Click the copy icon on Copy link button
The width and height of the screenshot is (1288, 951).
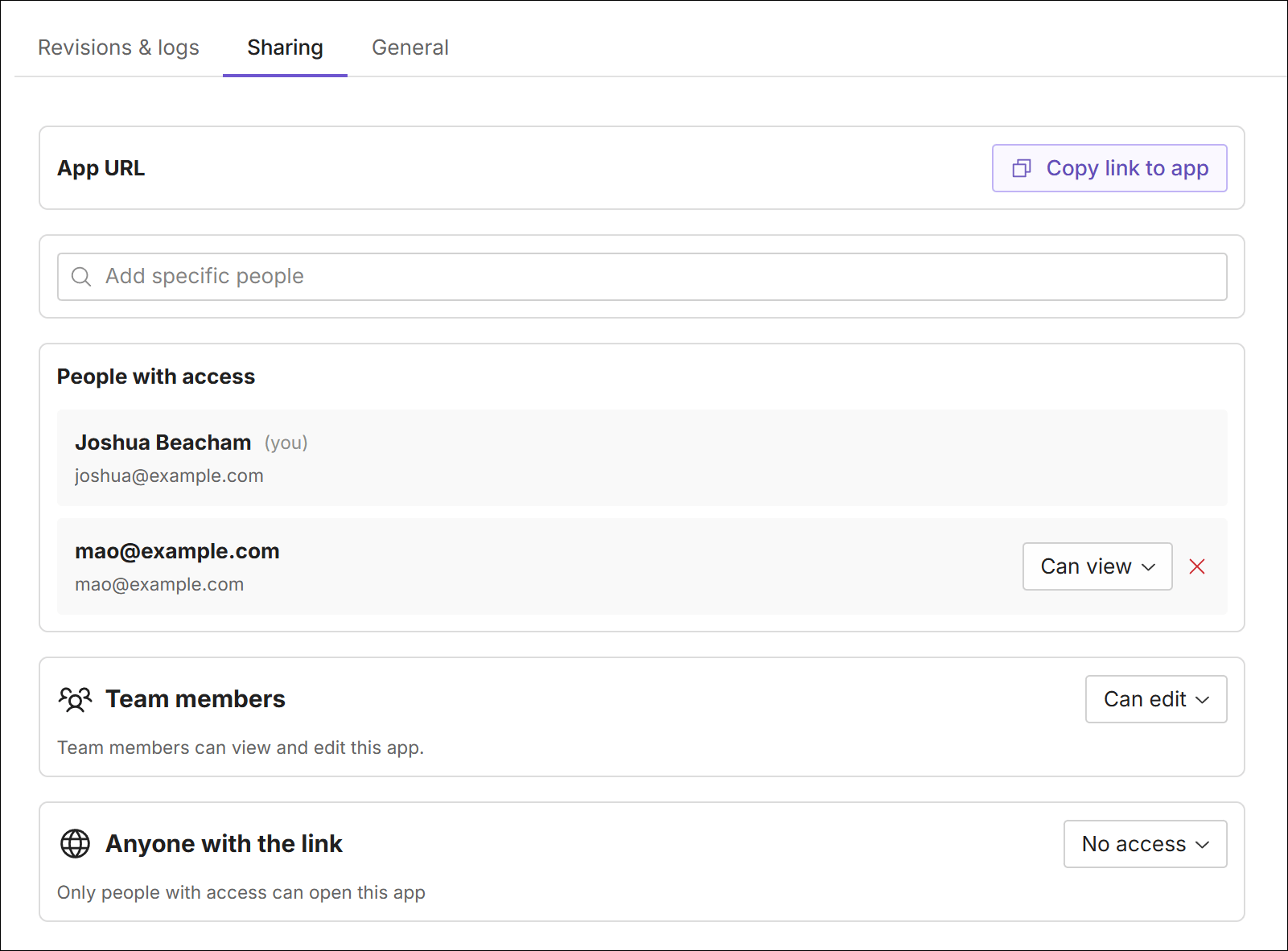pos(1022,168)
